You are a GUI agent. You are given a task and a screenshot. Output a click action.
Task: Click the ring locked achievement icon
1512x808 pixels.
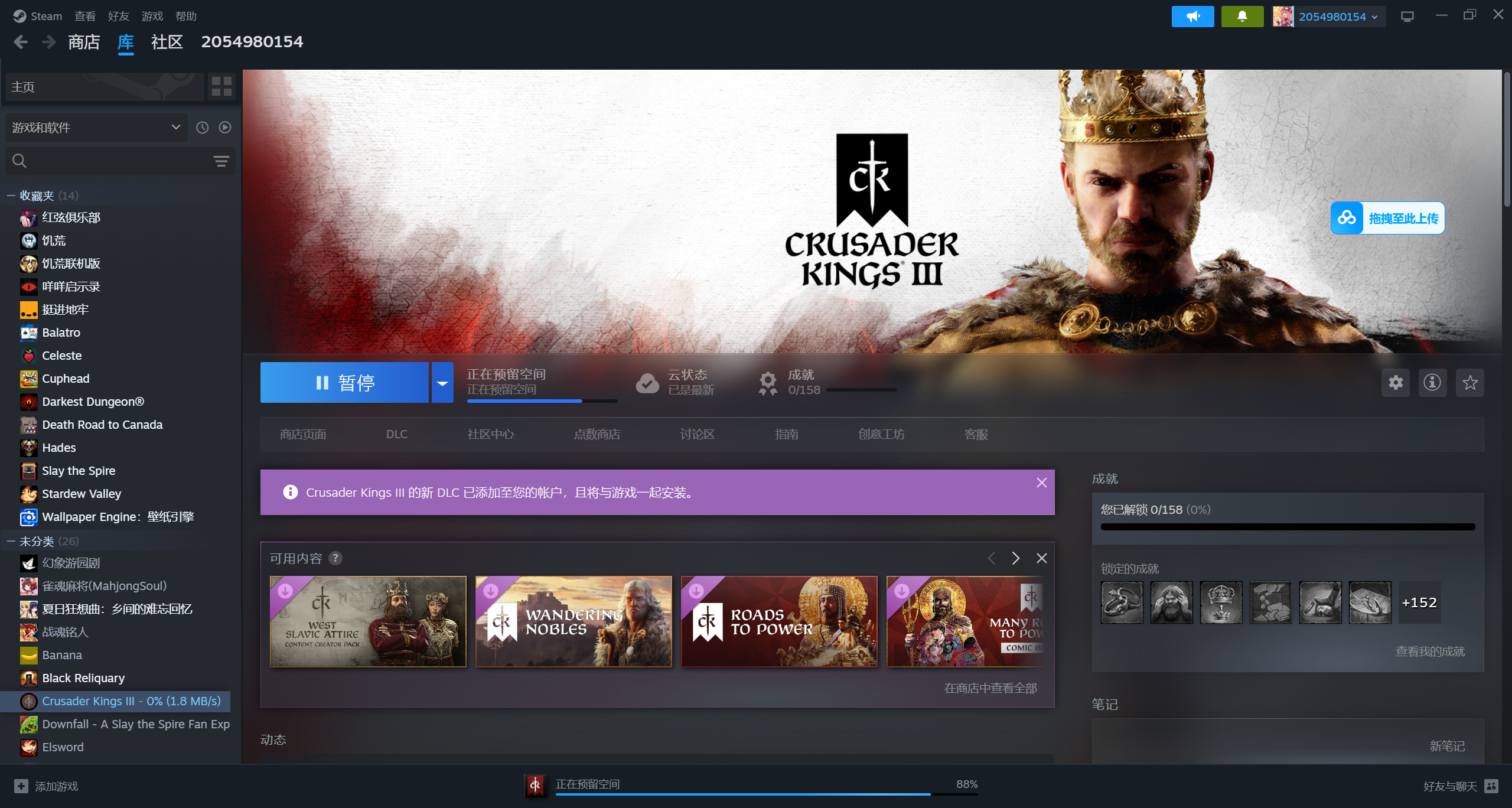coord(1122,602)
